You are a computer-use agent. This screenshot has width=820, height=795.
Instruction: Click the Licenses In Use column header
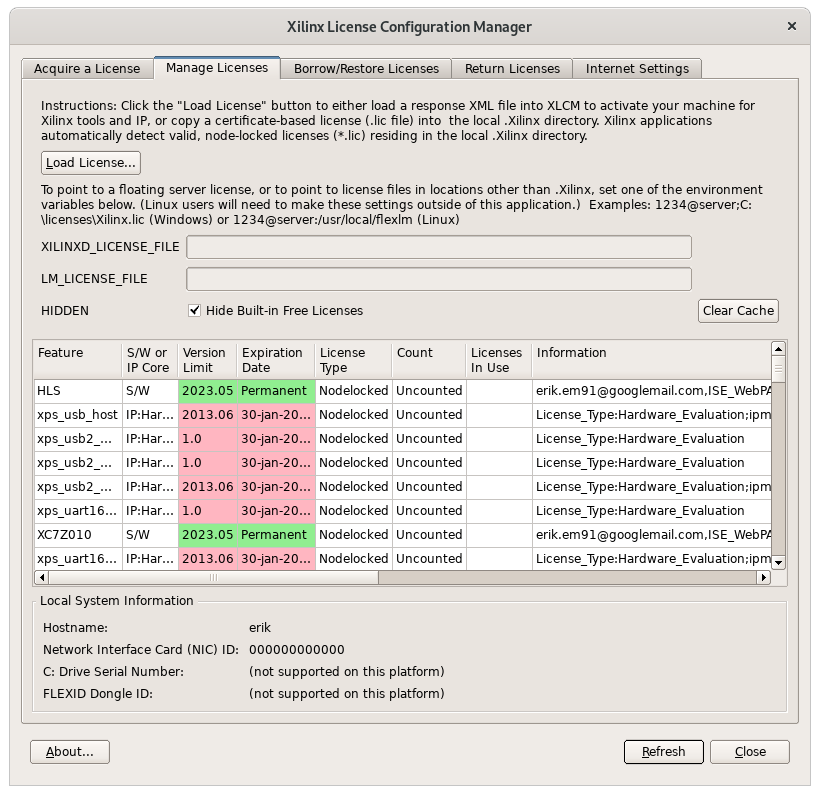click(x=499, y=360)
